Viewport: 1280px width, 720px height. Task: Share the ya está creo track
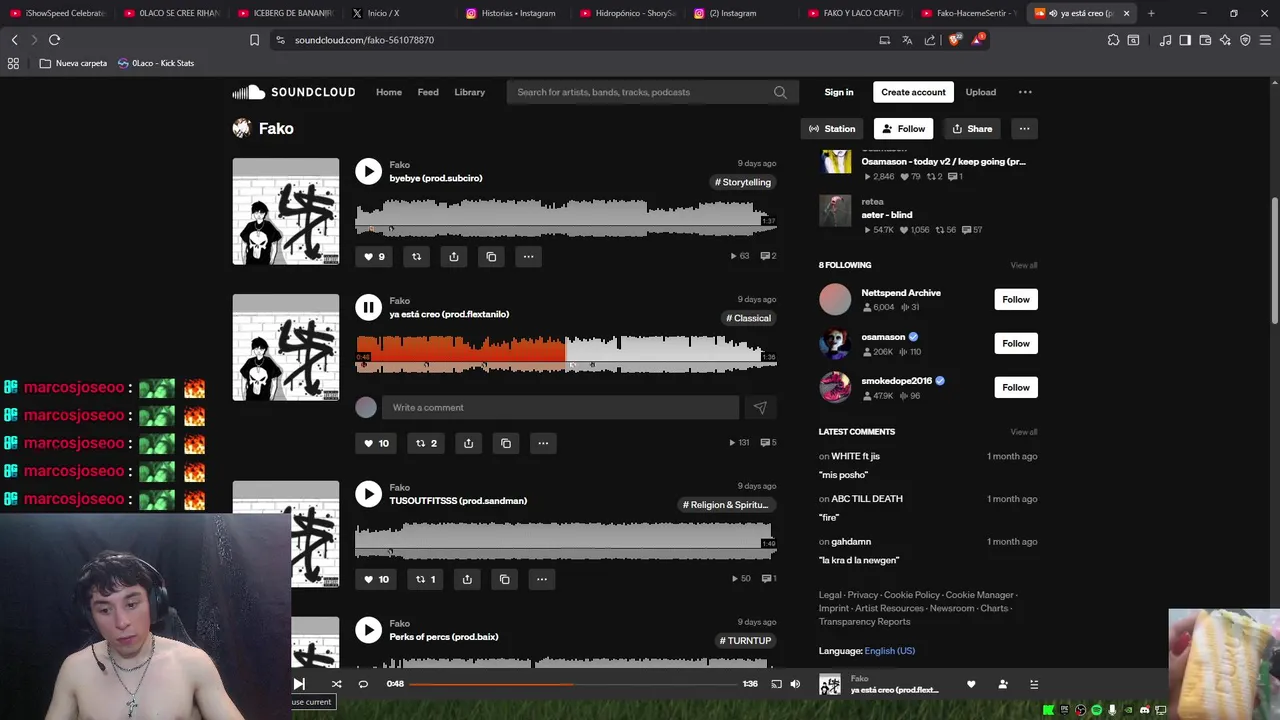(x=468, y=443)
